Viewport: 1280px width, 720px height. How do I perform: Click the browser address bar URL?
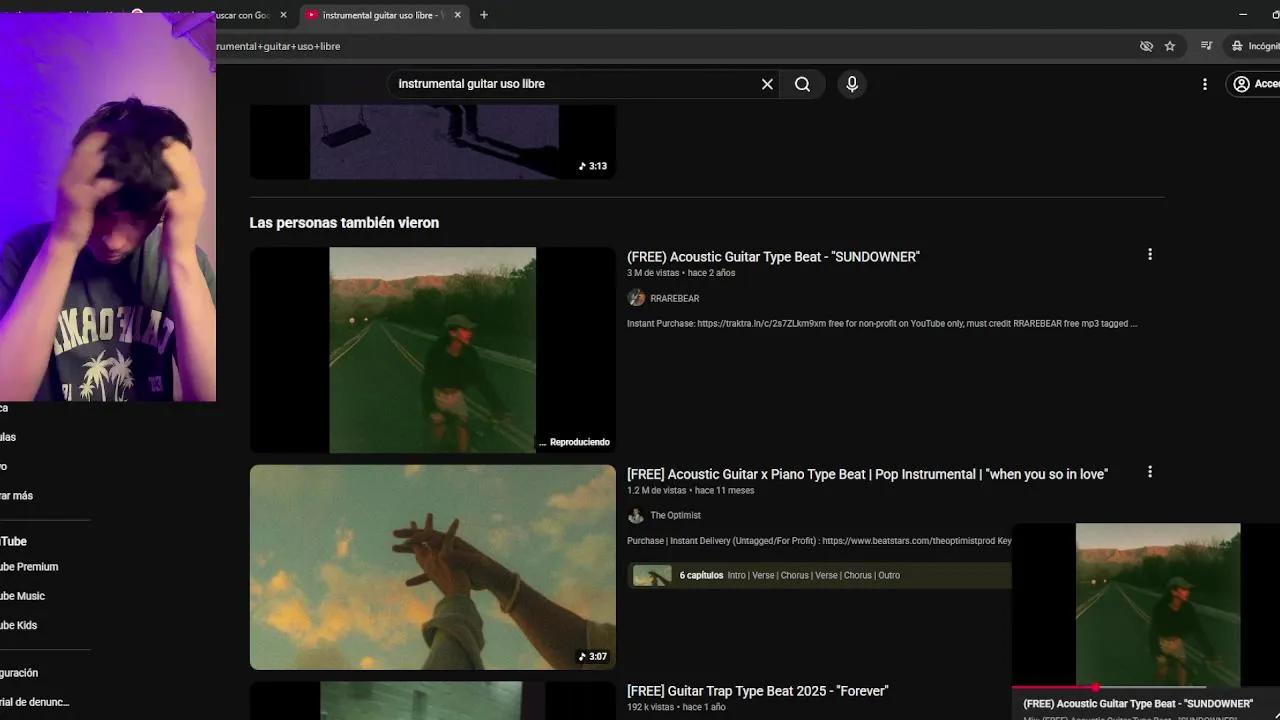278,46
